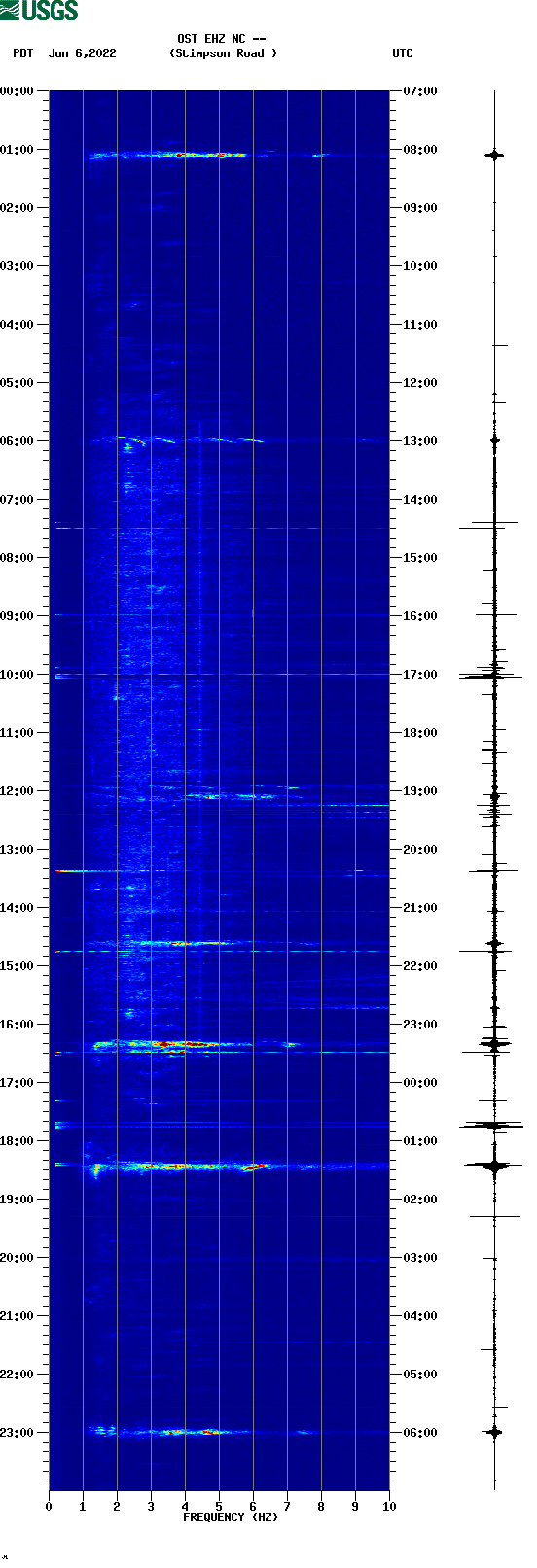Click the 06:00 UTC time label
The width and height of the screenshot is (537, 1568).
pos(420,1433)
